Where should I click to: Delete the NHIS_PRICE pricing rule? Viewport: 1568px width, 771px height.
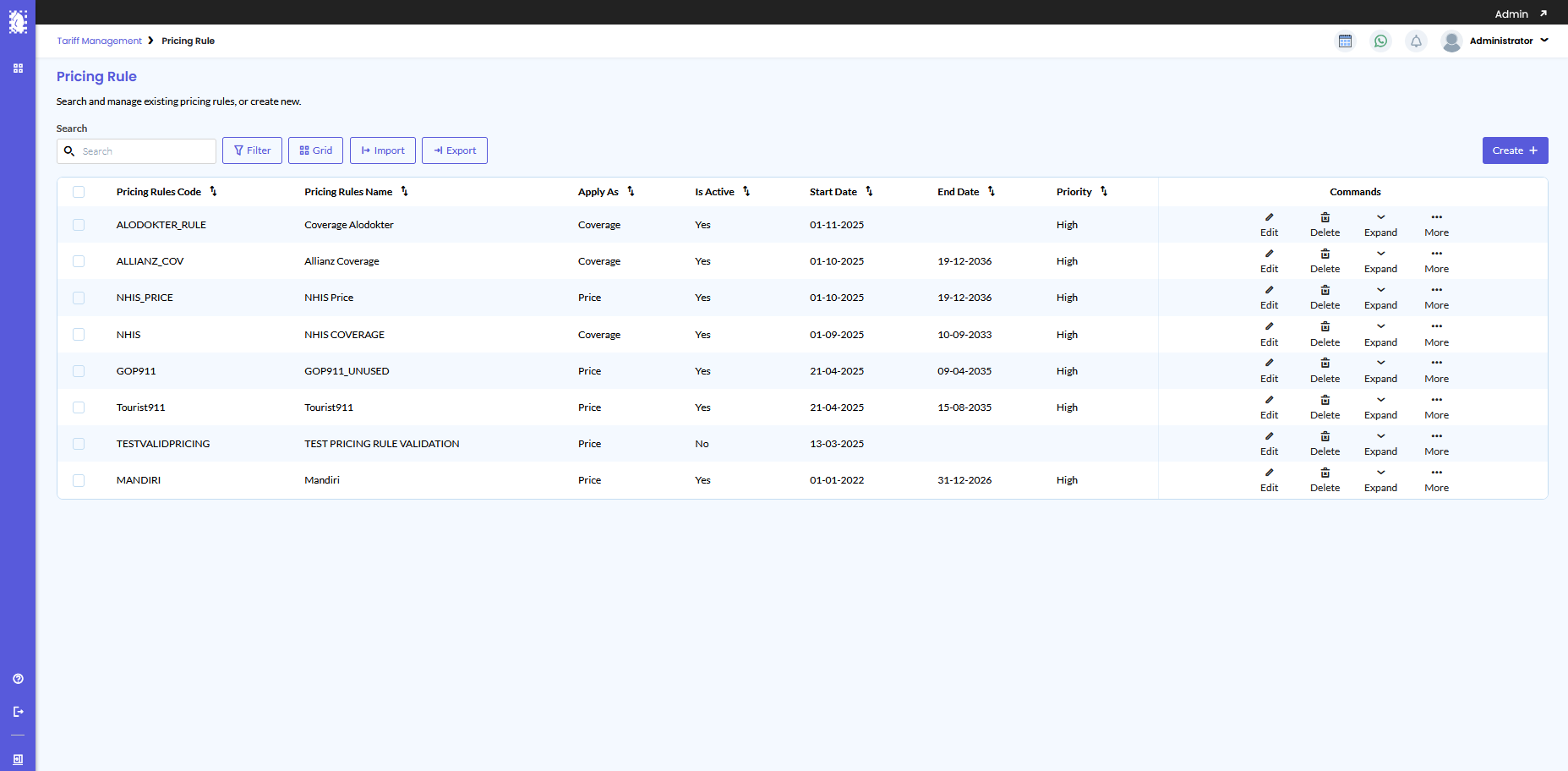[x=1325, y=298]
